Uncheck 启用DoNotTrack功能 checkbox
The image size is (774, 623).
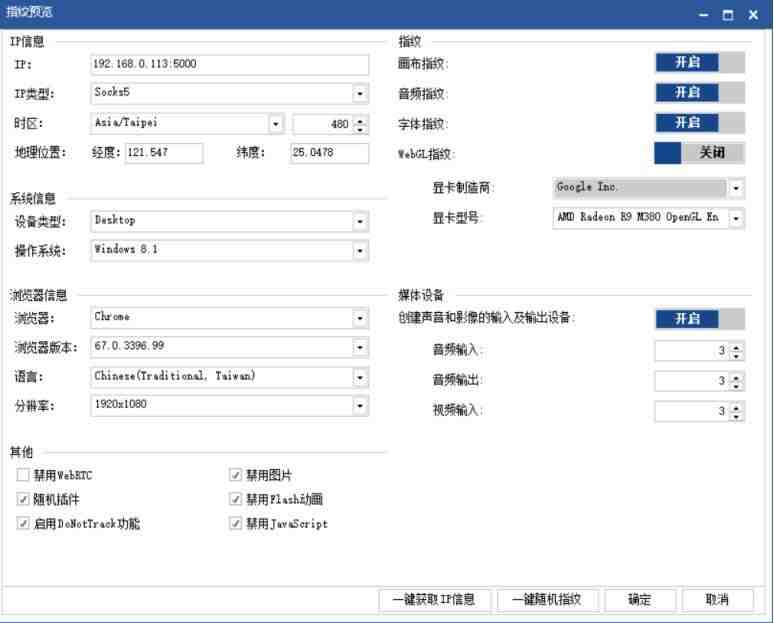[23, 523]
